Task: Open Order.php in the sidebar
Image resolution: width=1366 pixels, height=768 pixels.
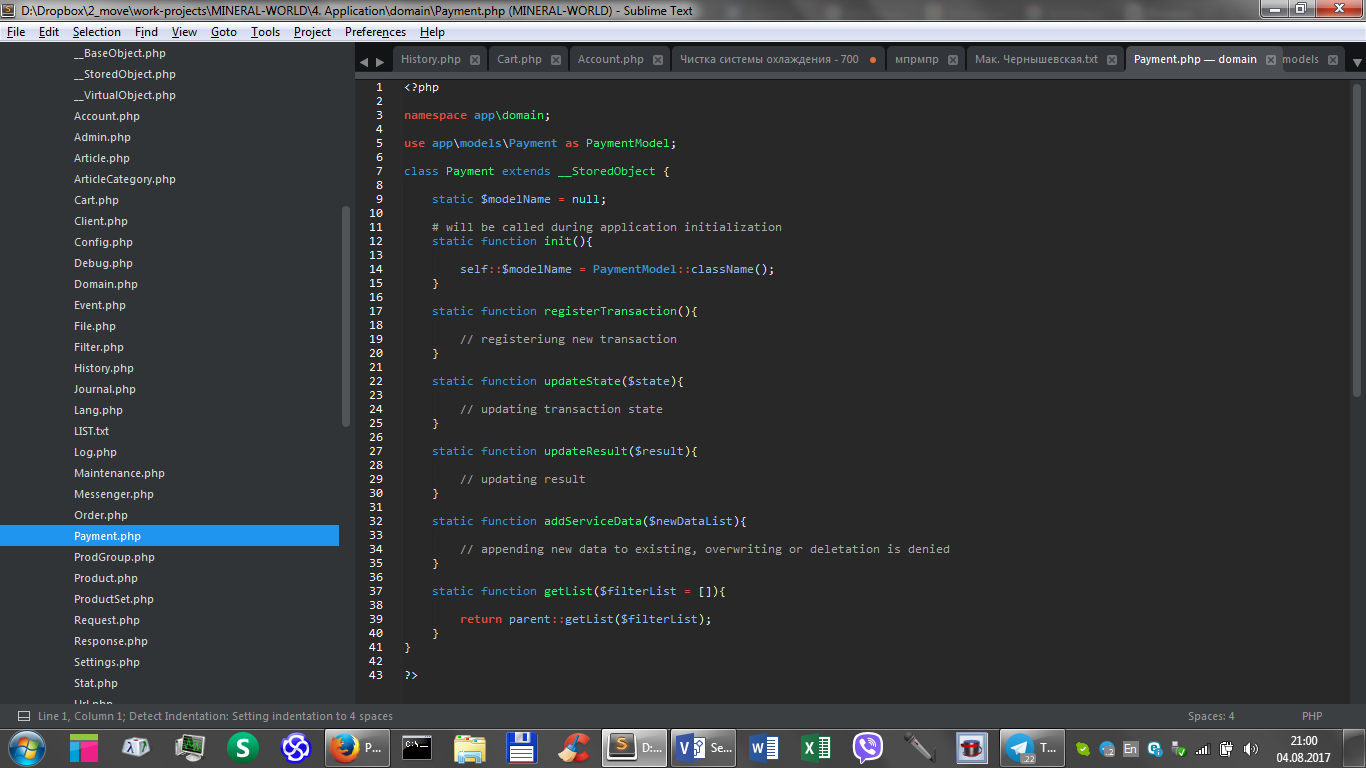Action: click(101, 515)
